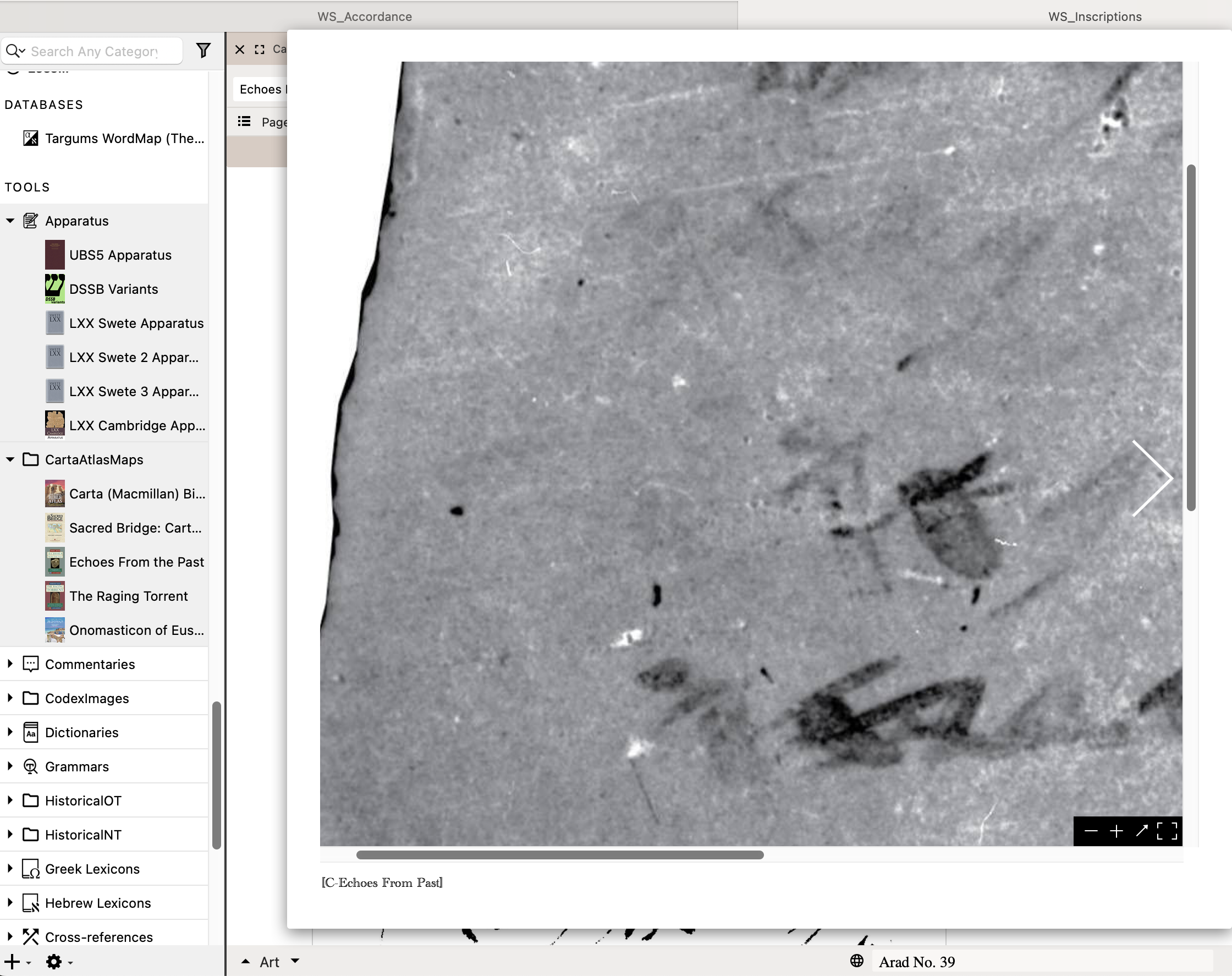Click the horizontal image scrollbar

pos(560,855)
